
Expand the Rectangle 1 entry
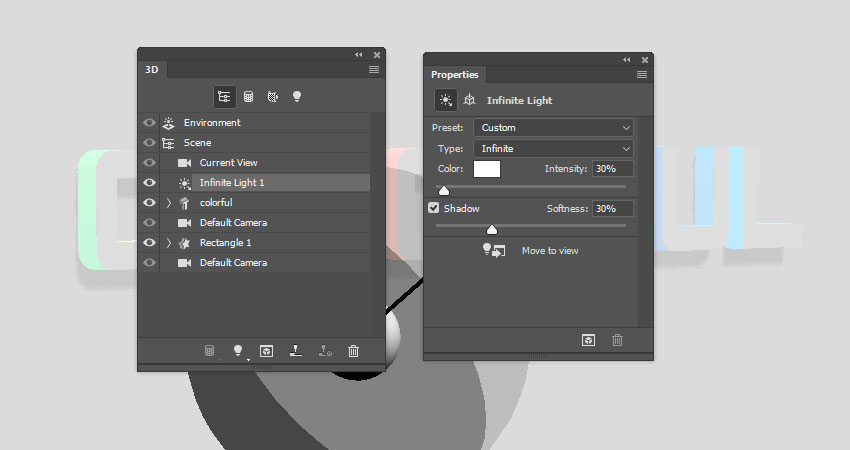click(x=169, y=243)
